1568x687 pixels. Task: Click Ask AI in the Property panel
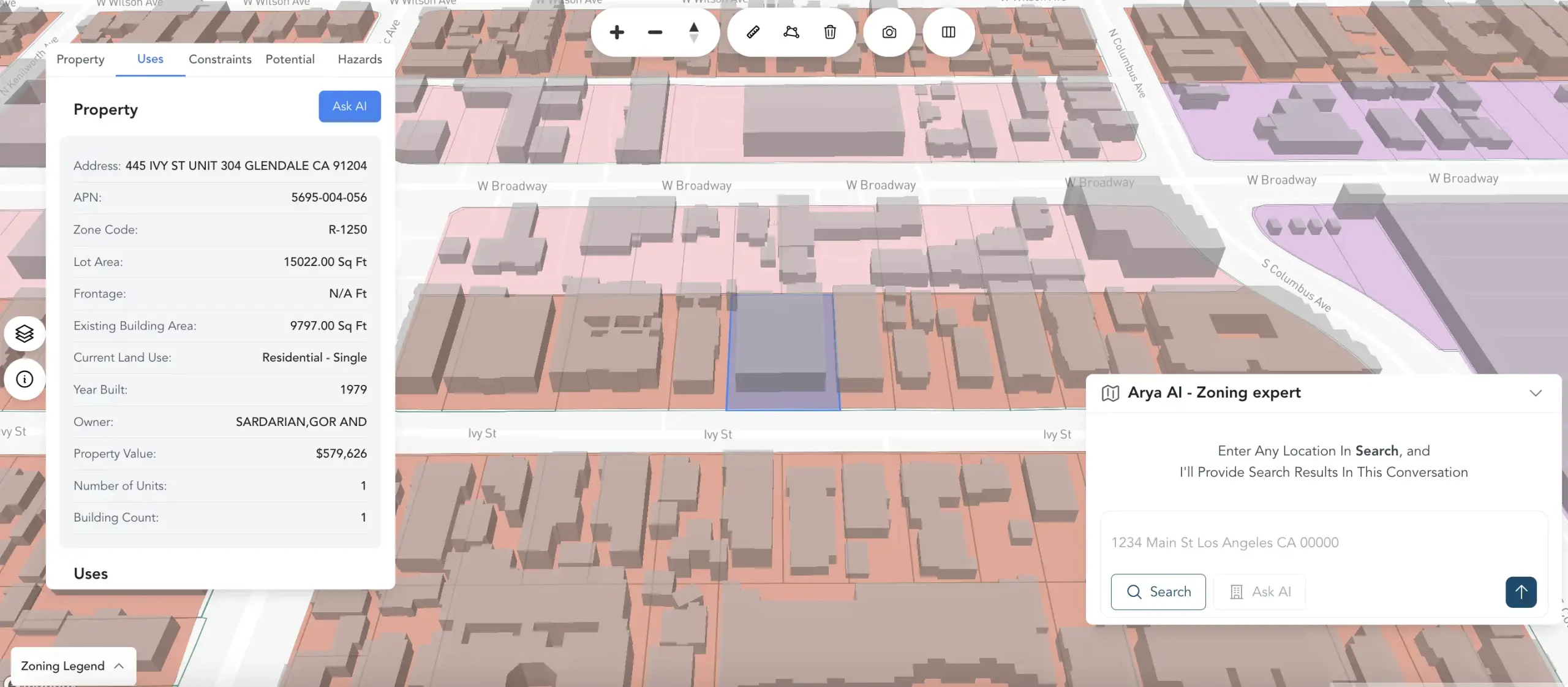tap(349, 106)
